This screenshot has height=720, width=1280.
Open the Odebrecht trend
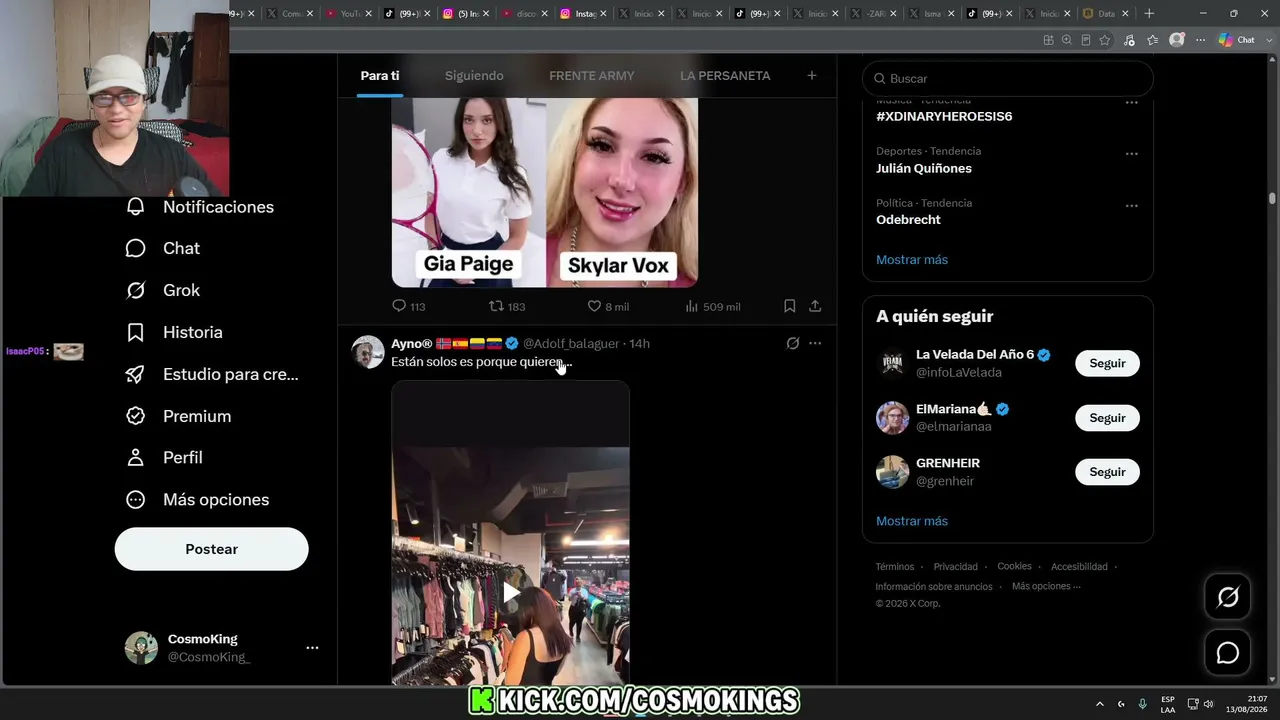pos(908,220)
